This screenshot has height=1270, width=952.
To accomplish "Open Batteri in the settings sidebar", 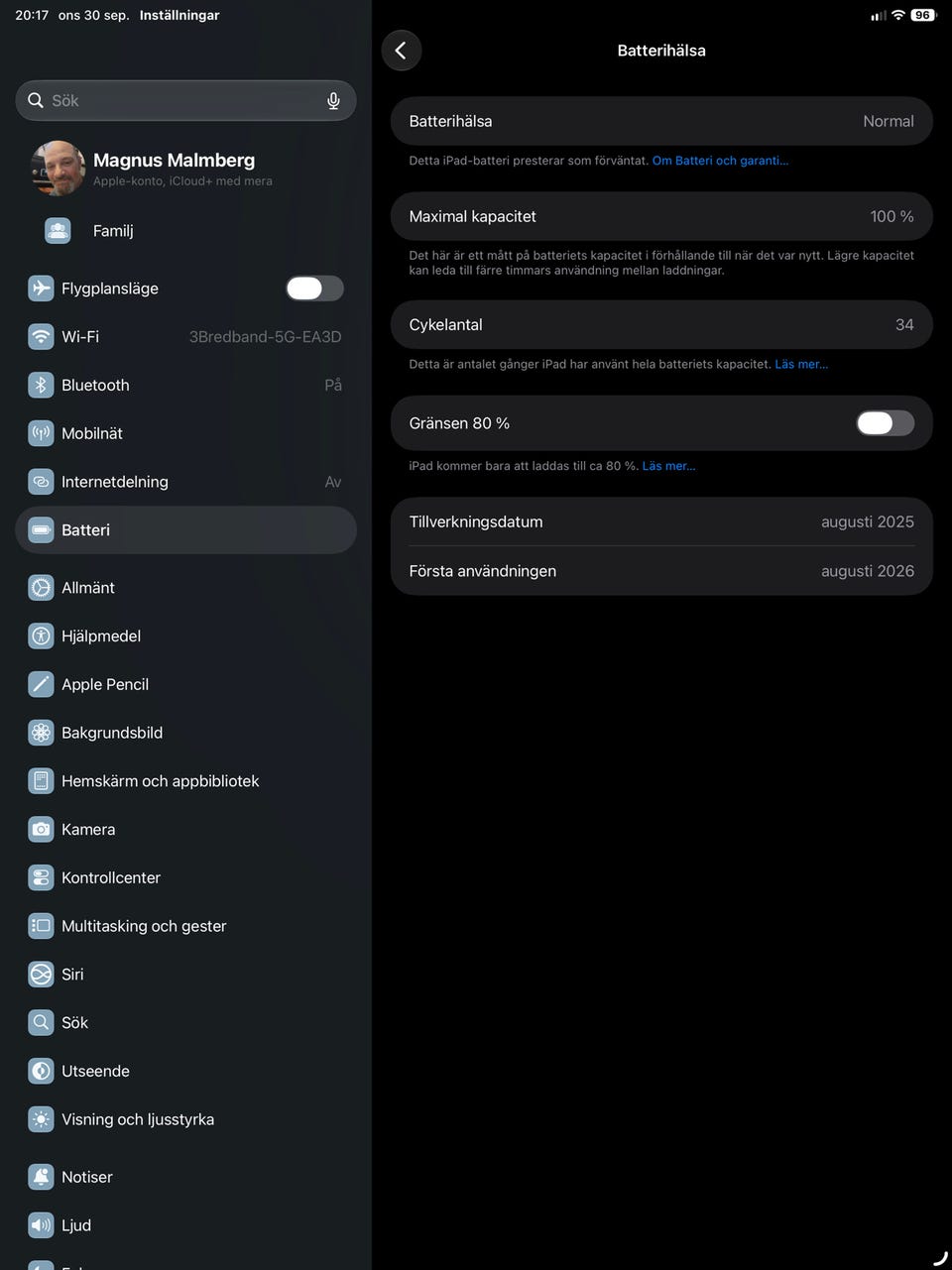I will [186, 530].
